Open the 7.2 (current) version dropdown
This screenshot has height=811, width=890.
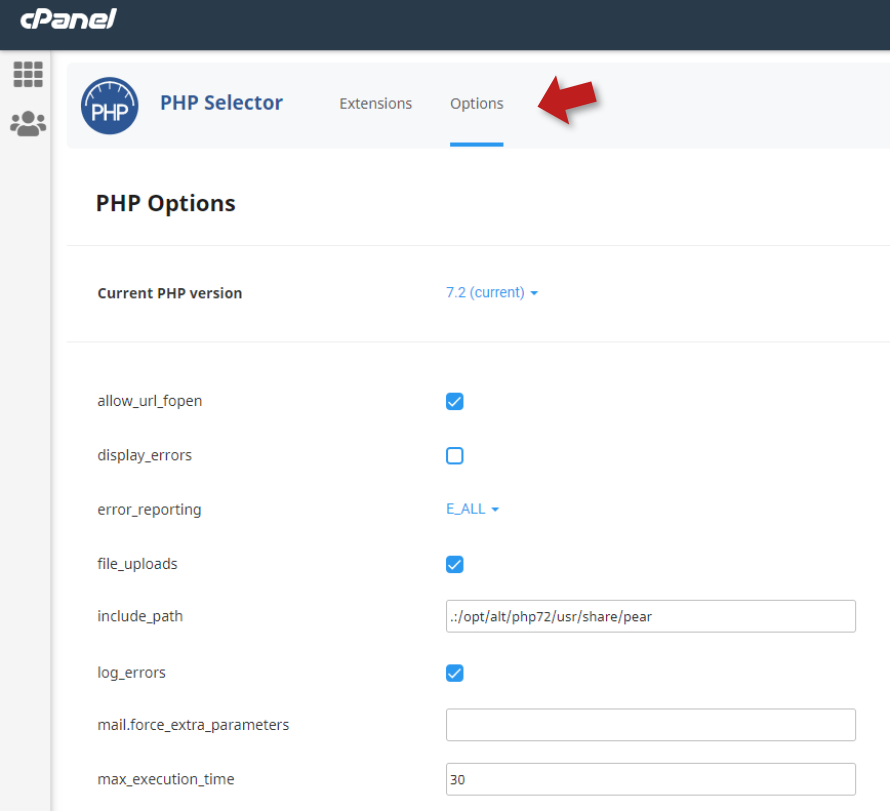[x=492, y=293]
